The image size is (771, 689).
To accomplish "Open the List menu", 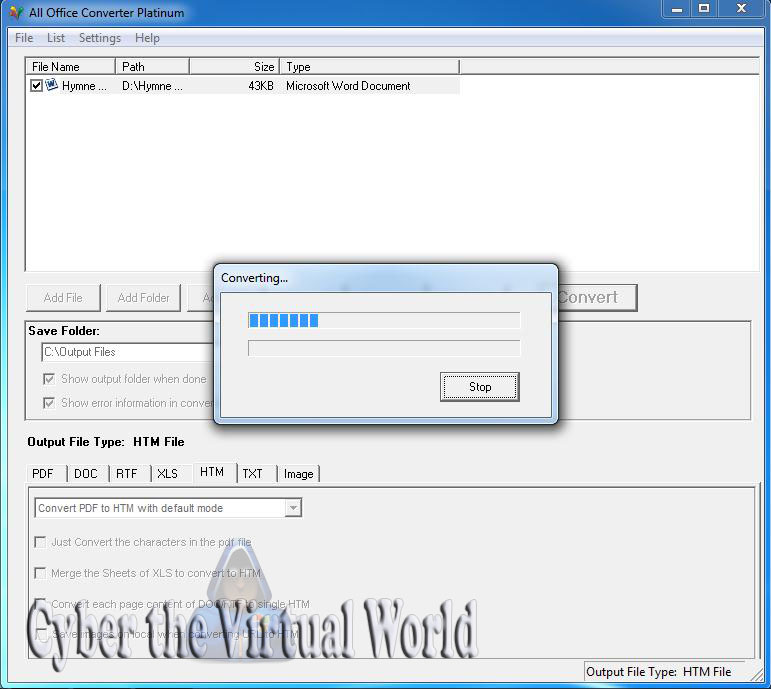I will [x=56, y=38].
